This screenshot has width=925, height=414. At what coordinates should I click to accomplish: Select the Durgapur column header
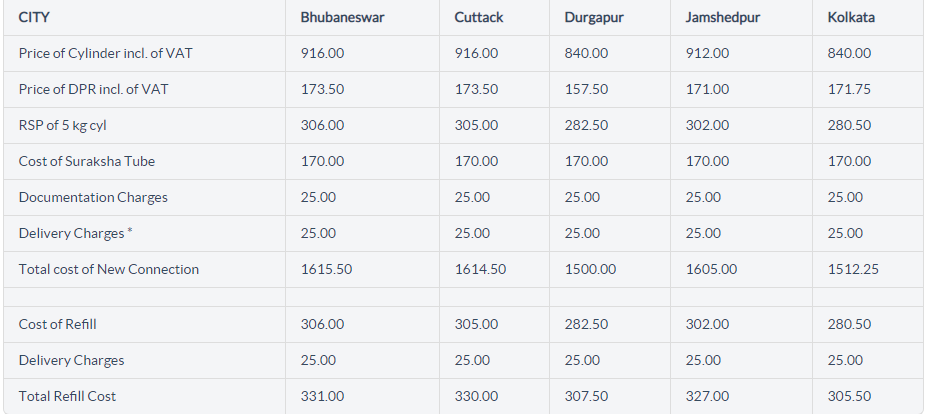593,18
